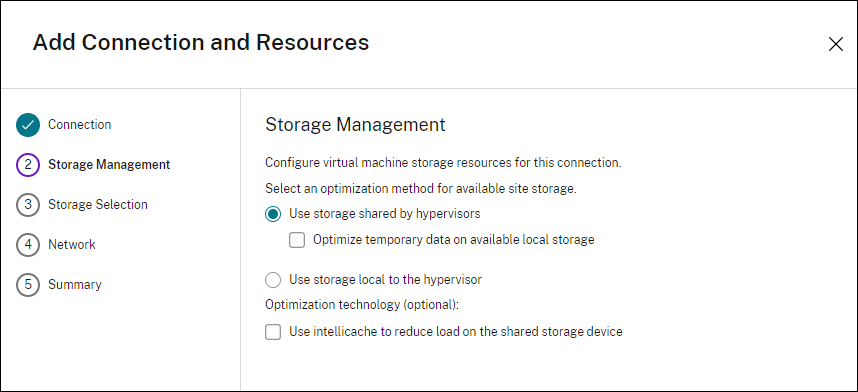This screenshot has height=392, width=858.
Task: Choose the storage local to hypervisor radio button
Action: tap(273, 280)
